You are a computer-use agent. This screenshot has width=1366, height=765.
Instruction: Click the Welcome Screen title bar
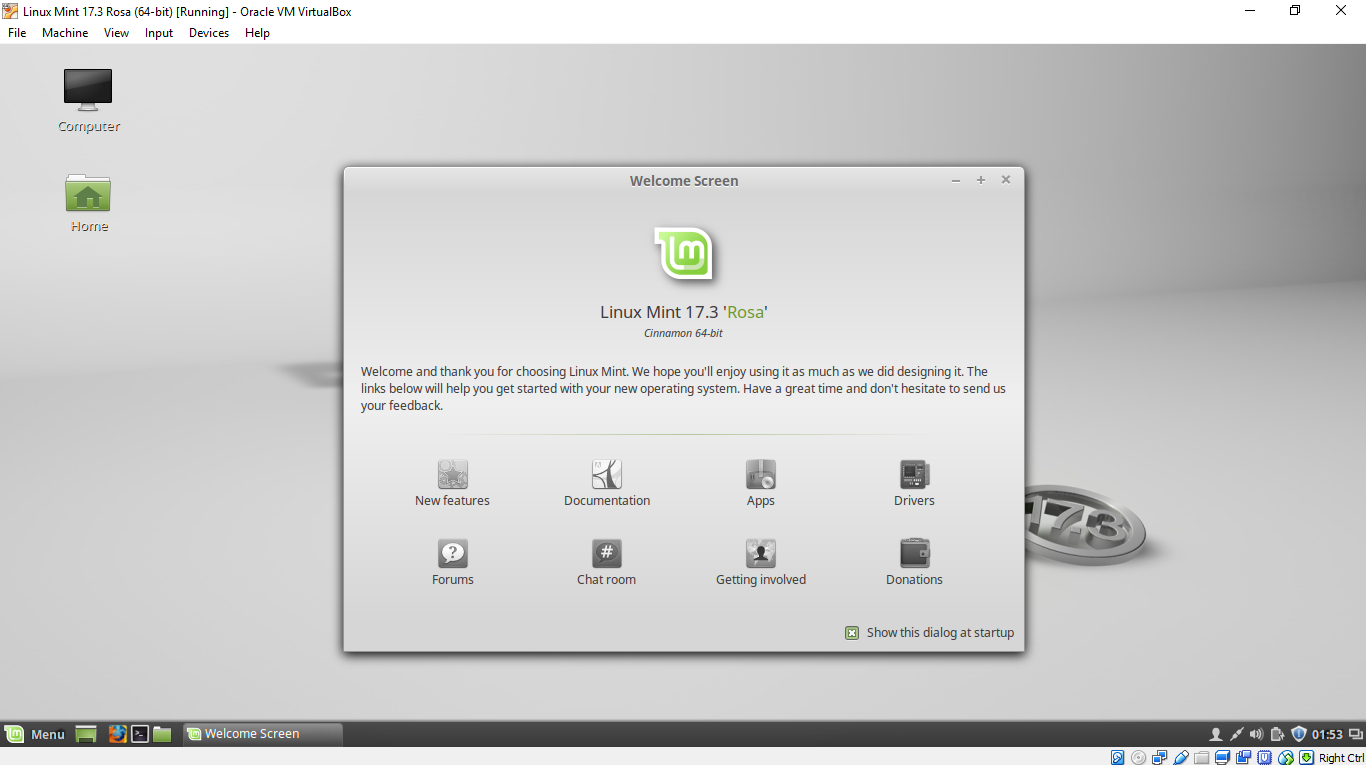[684, 181]
